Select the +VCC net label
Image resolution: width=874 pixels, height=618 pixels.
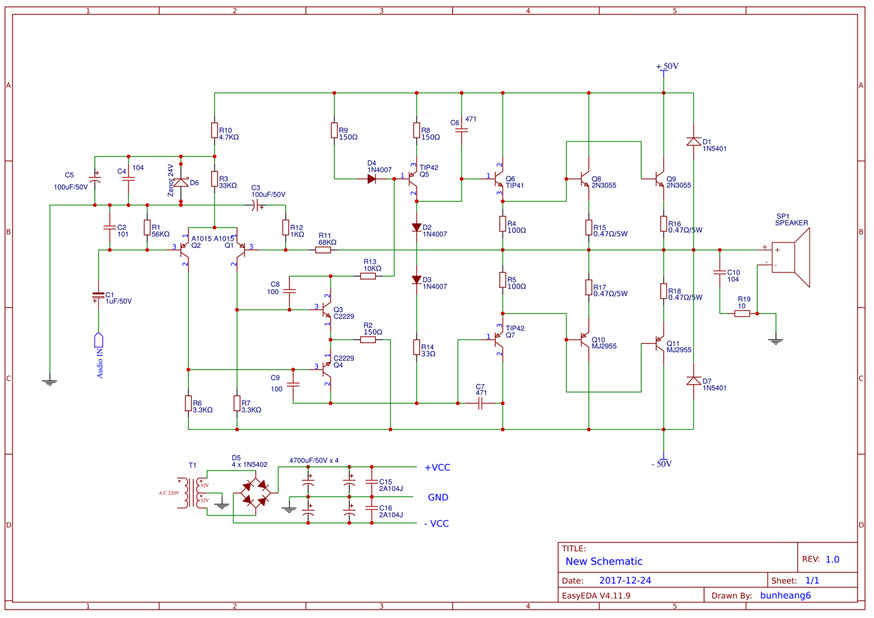[x=437, y=467]
